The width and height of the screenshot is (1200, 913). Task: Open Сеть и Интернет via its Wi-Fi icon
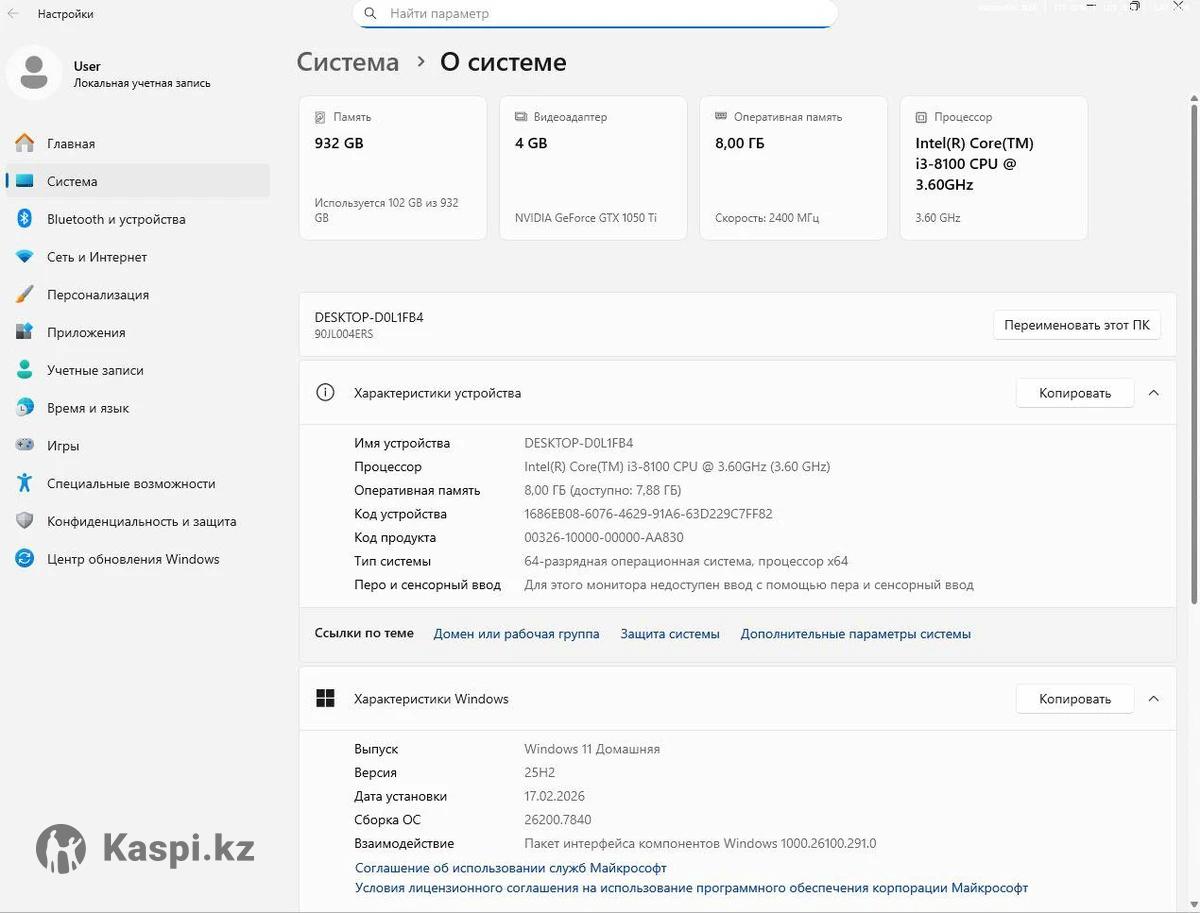point(25,257)
